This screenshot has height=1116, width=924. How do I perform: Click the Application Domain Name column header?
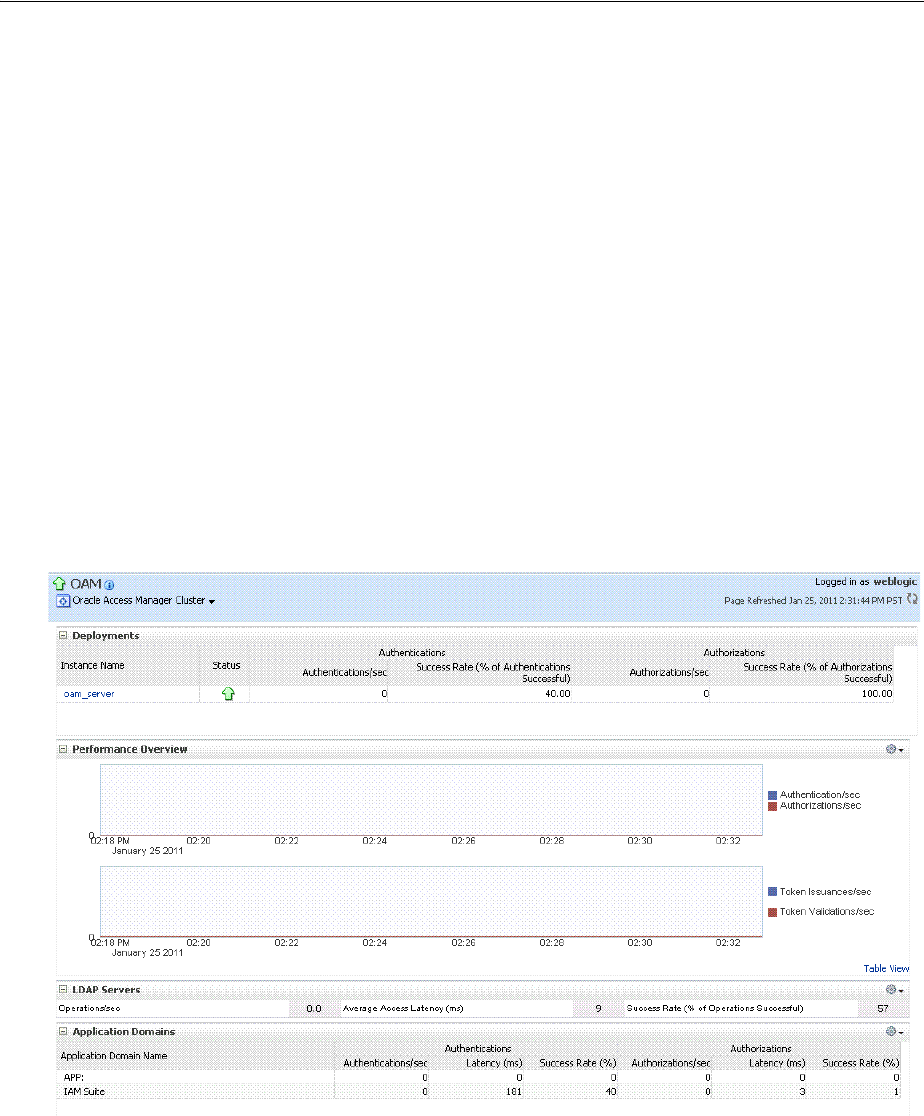click(114, 1056)
